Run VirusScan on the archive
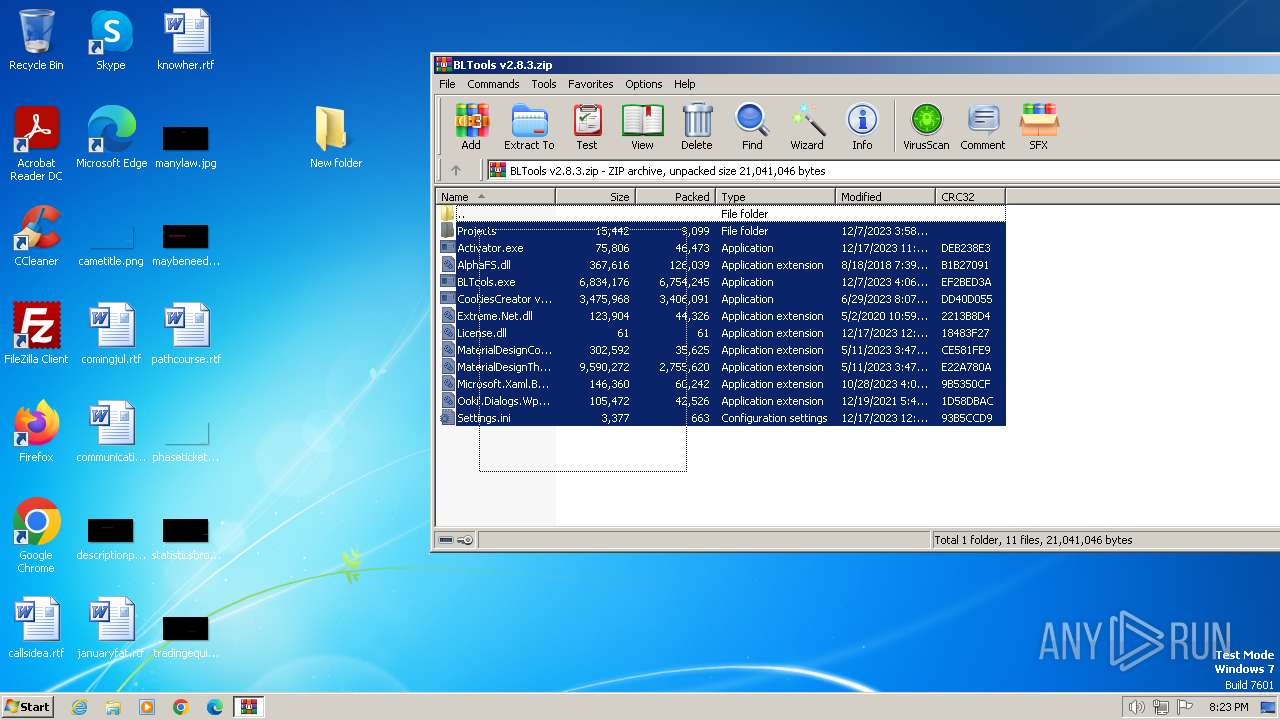 (x=926, y=127)
